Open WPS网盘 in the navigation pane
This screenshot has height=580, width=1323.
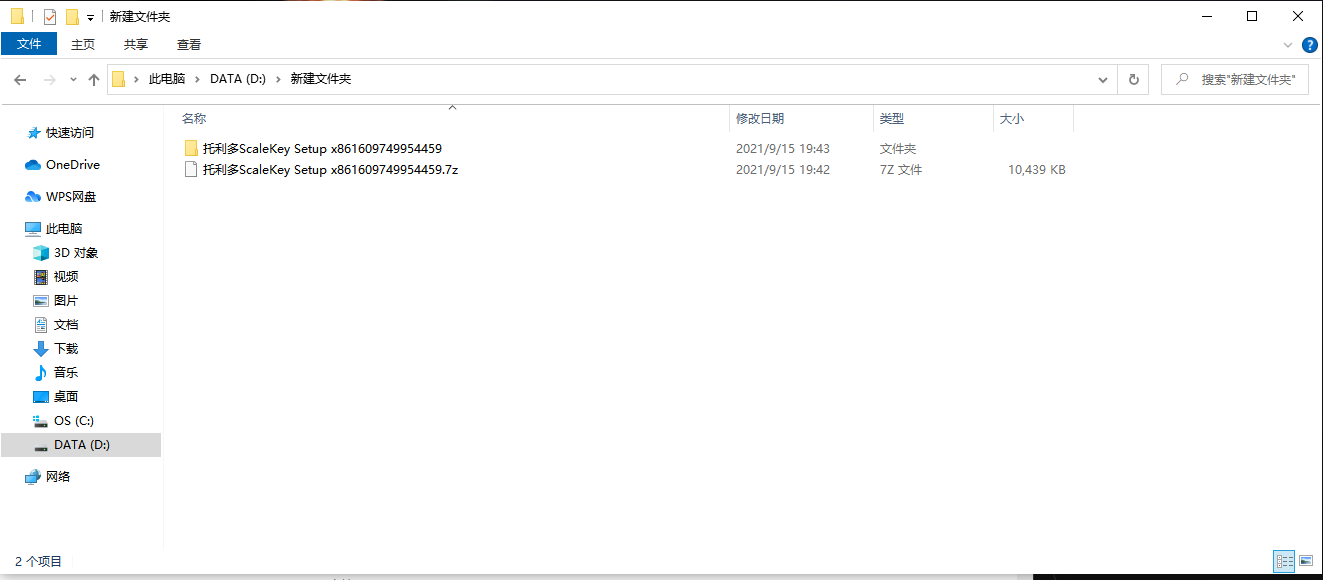coord(71,197)
